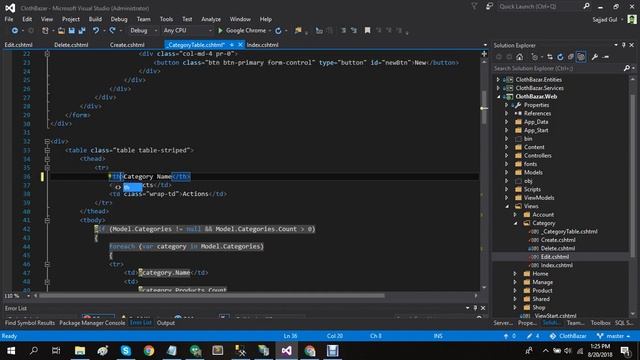640x360 pixels.
Task: Click the New Project toolbar icon
Action: click(45, 31)
